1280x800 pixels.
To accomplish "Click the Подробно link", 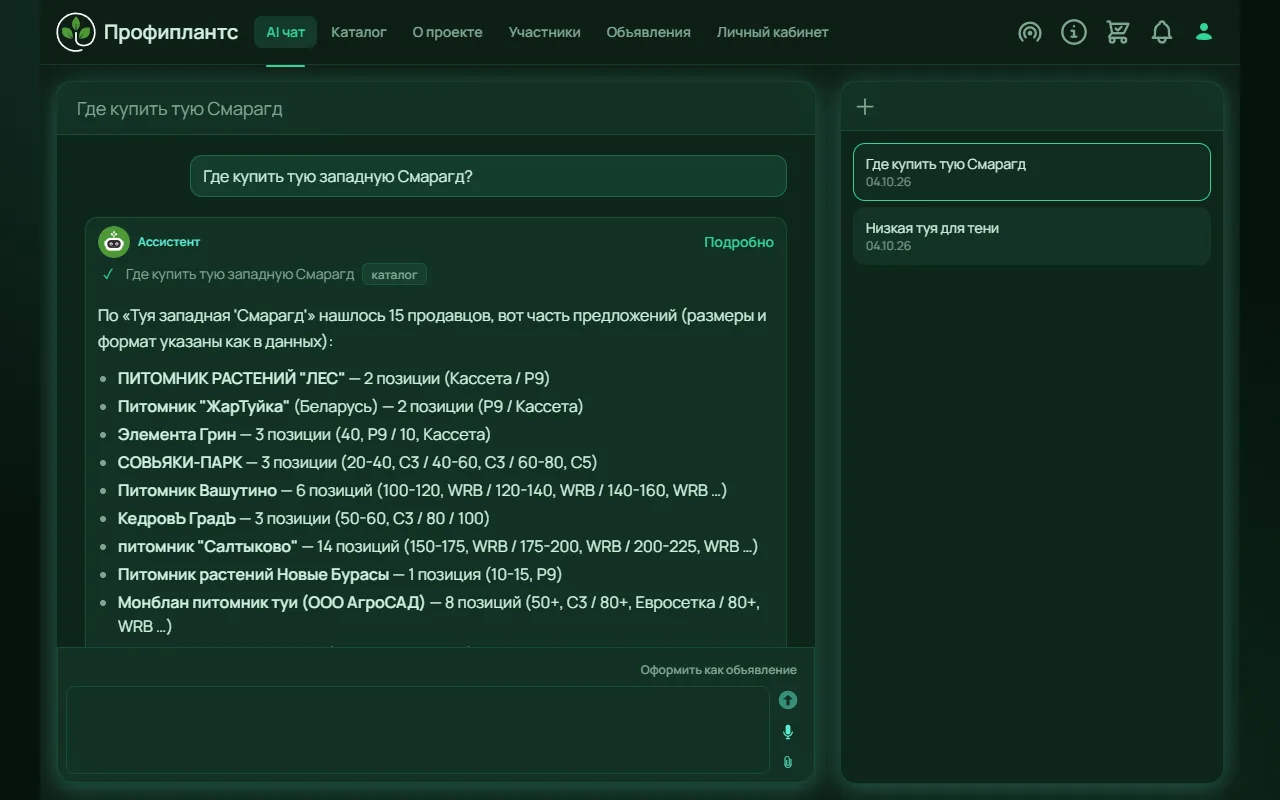I will click(739, 242).
